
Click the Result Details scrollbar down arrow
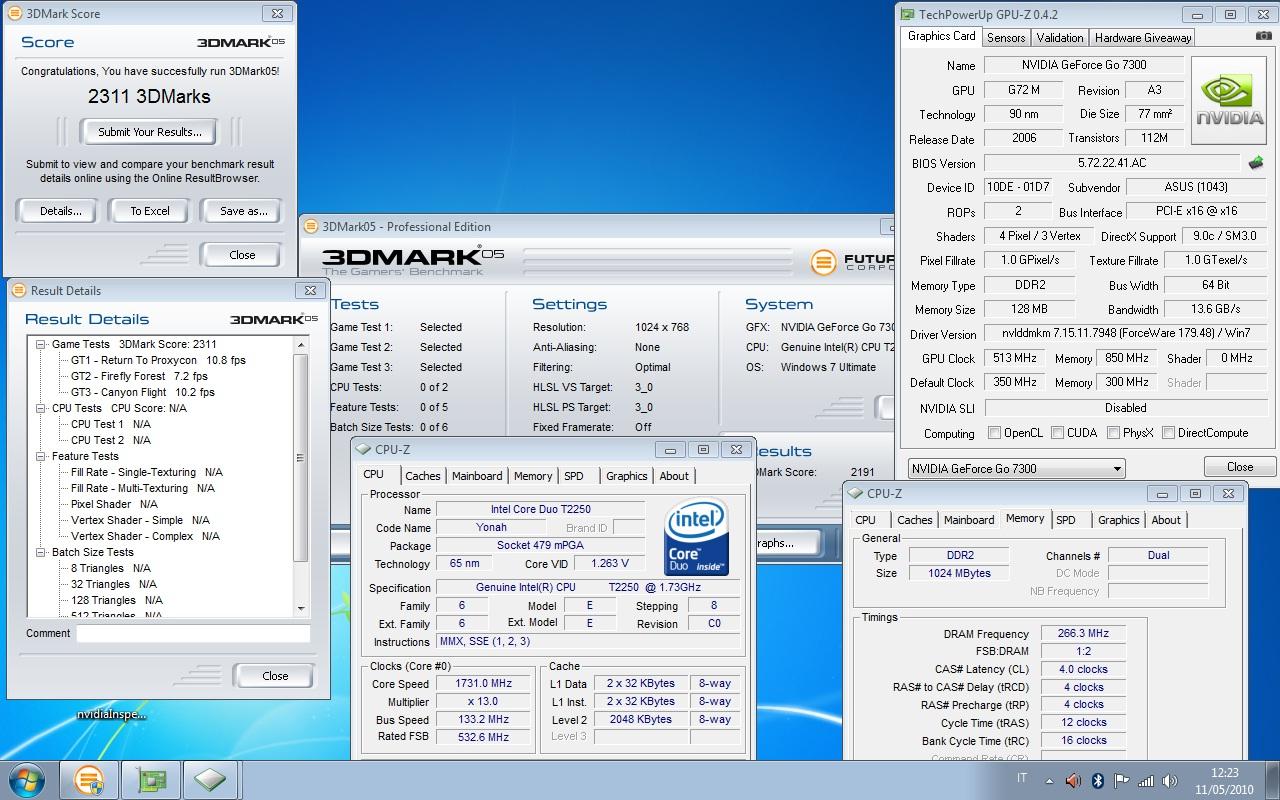tap(301, 609)
